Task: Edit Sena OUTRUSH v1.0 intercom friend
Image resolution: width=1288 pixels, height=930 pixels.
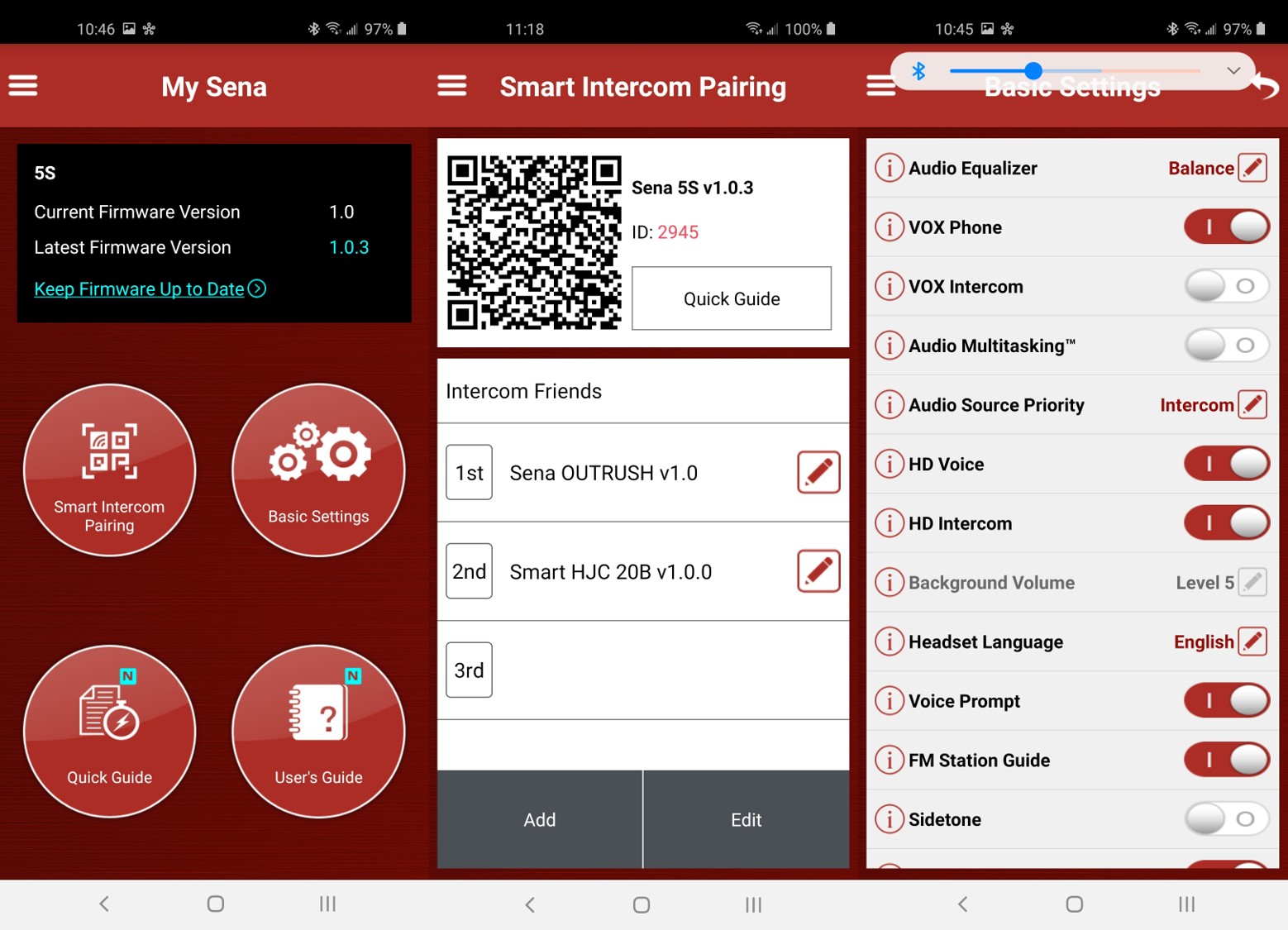Action: [x=818, y=472]
